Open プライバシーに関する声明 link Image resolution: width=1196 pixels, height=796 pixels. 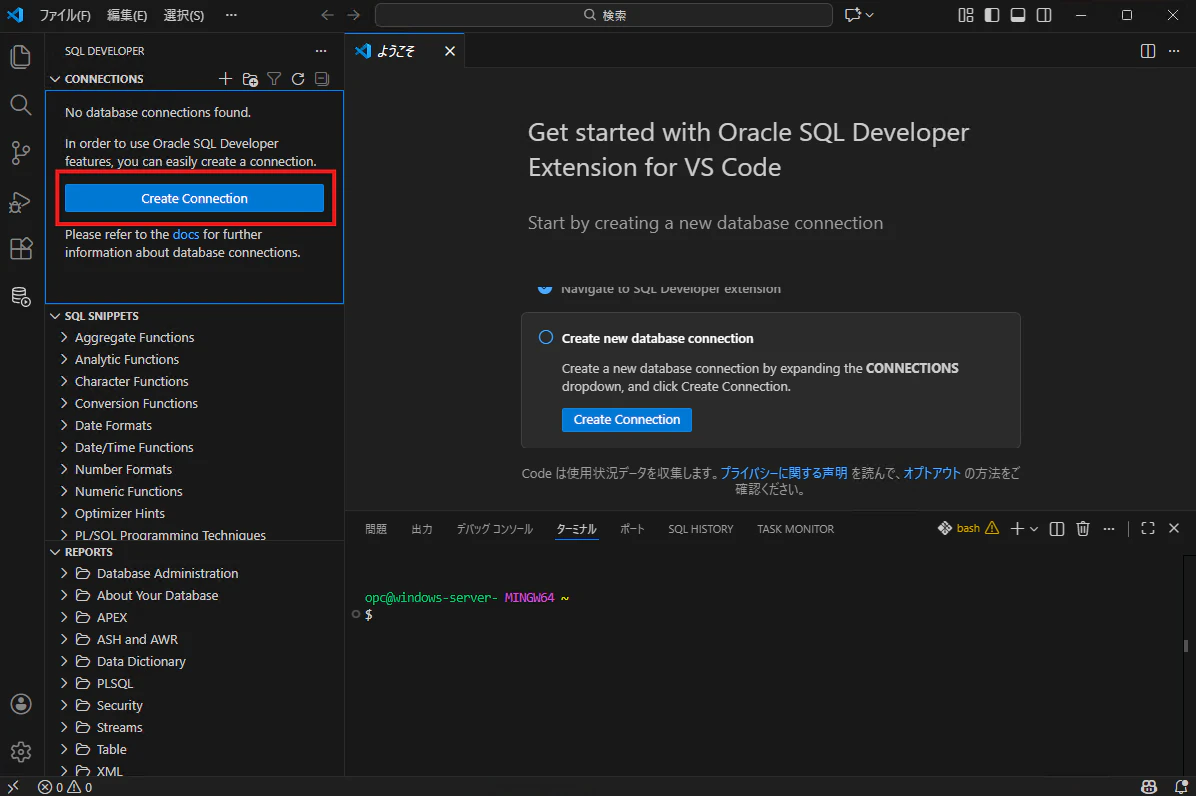click(783, 473)
